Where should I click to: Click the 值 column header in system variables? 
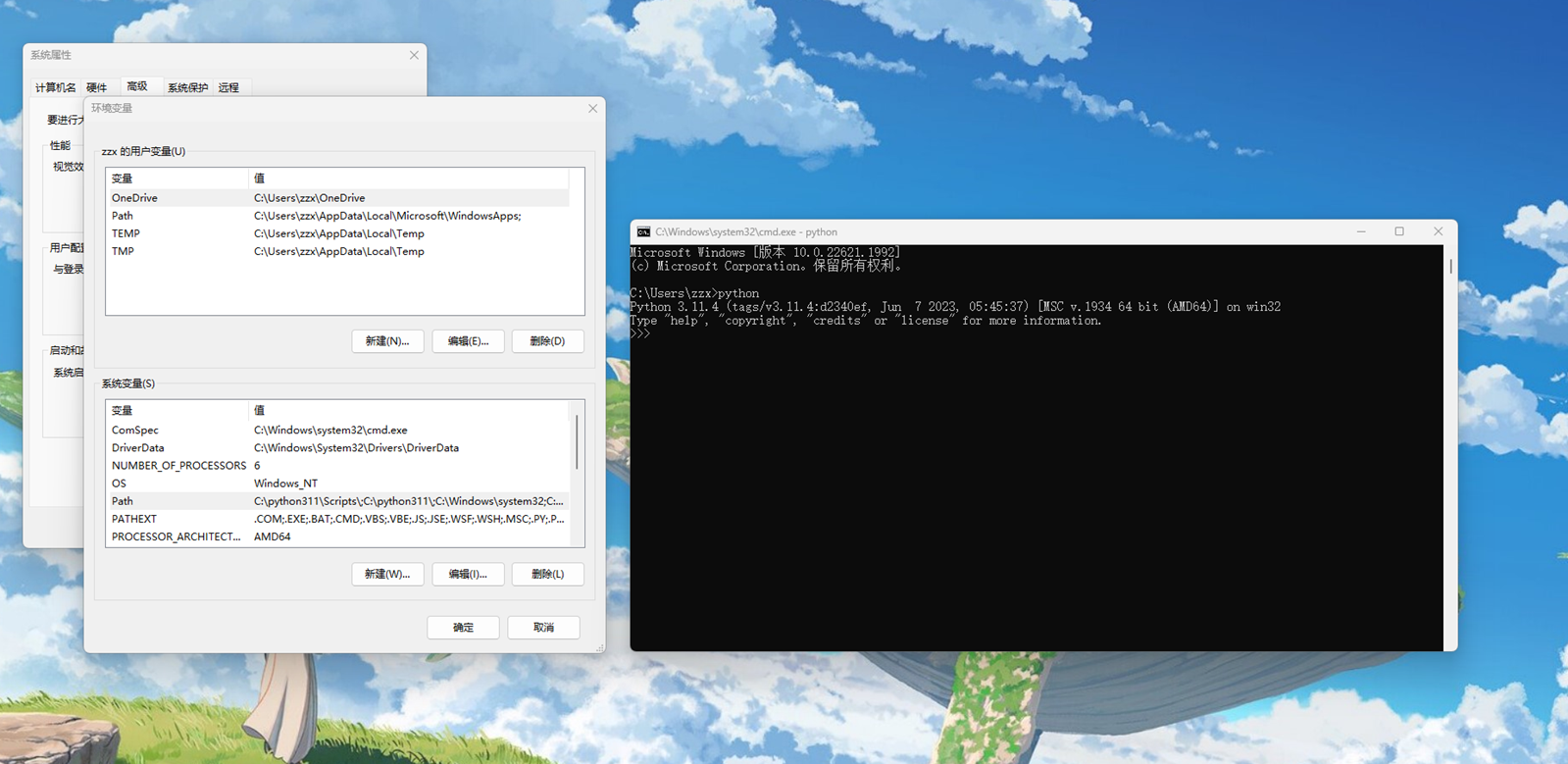(x=409, y=410)
